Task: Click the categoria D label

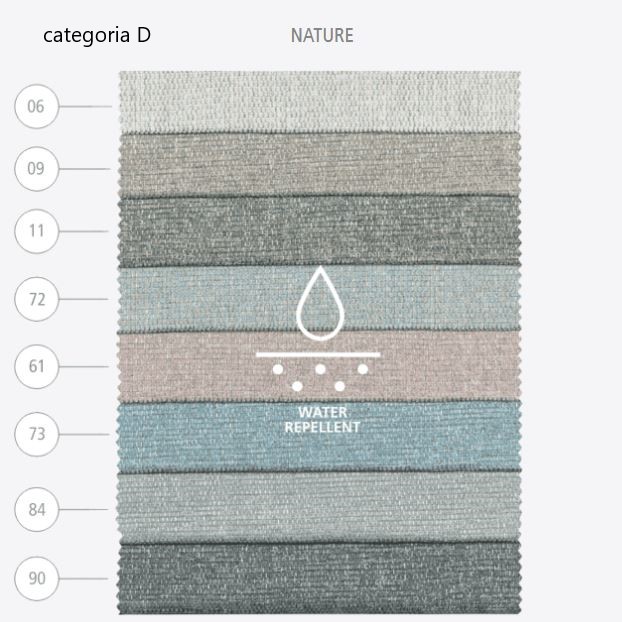Action: (97, 35)
